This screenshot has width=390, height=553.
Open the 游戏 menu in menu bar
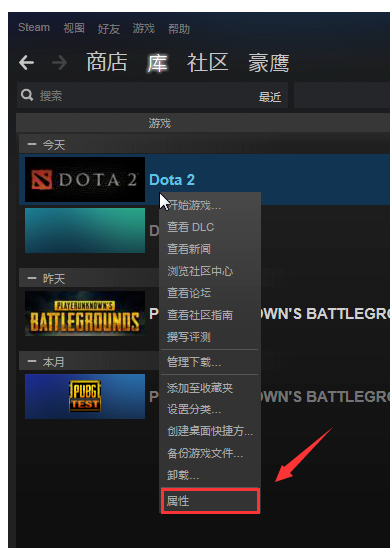pyautogui.click(x=144, y=28)
